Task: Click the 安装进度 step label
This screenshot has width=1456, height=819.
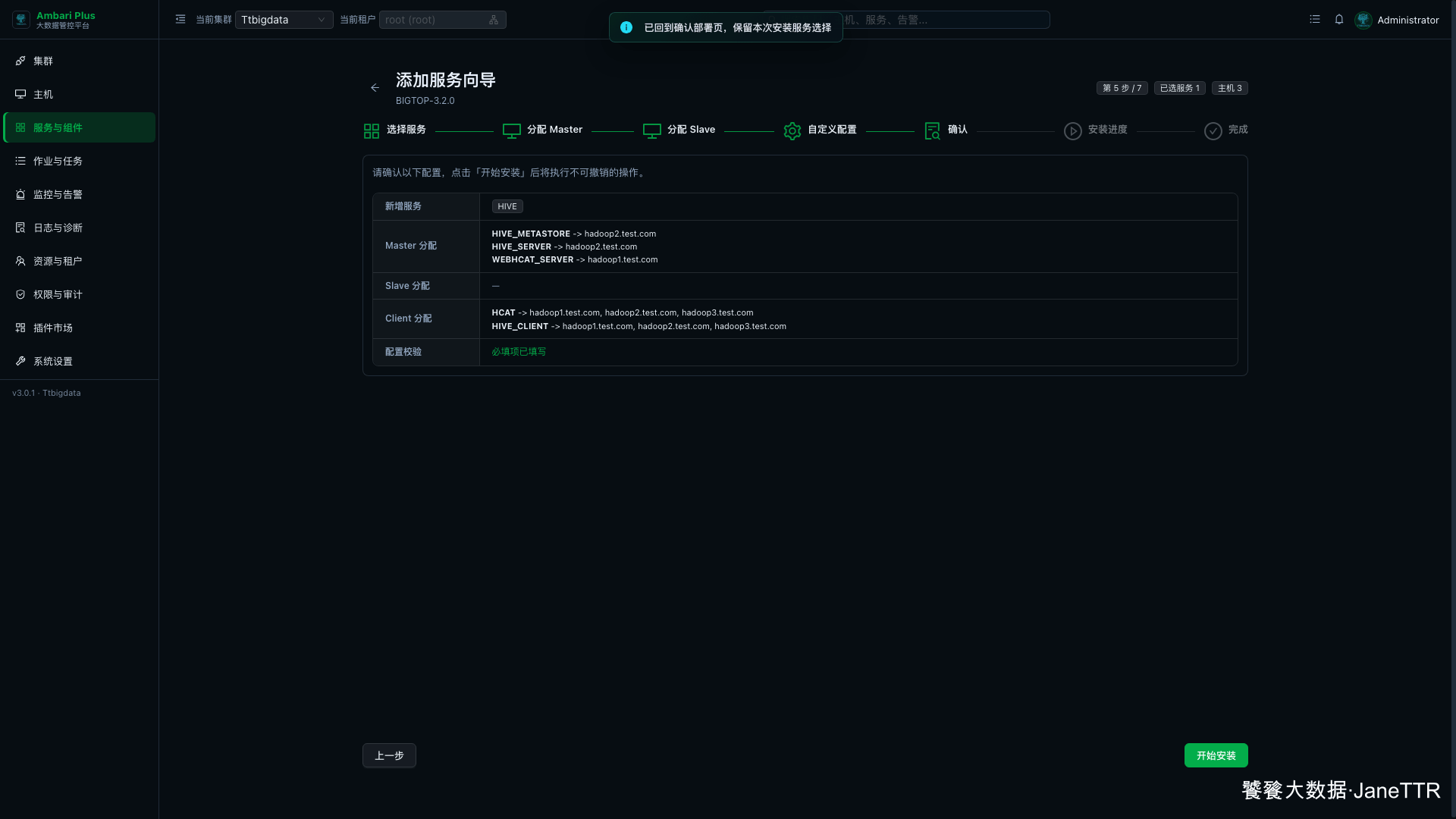Action: (x=1108, y=130)
